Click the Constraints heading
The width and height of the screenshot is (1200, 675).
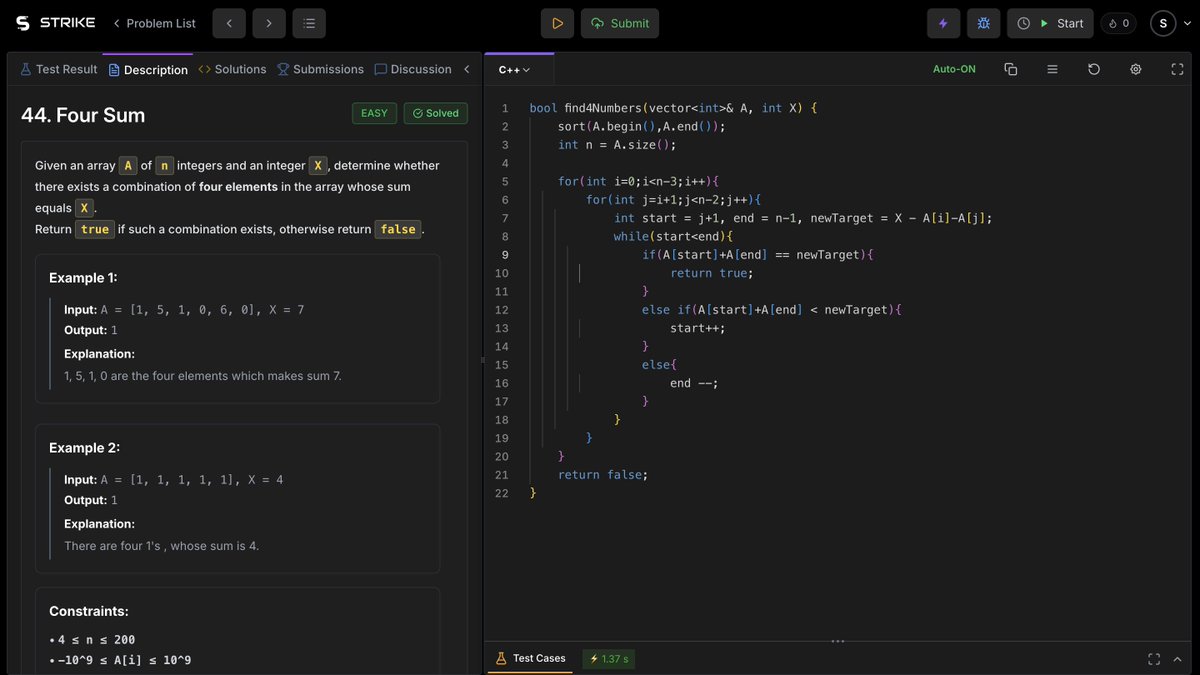click(89, 611)
